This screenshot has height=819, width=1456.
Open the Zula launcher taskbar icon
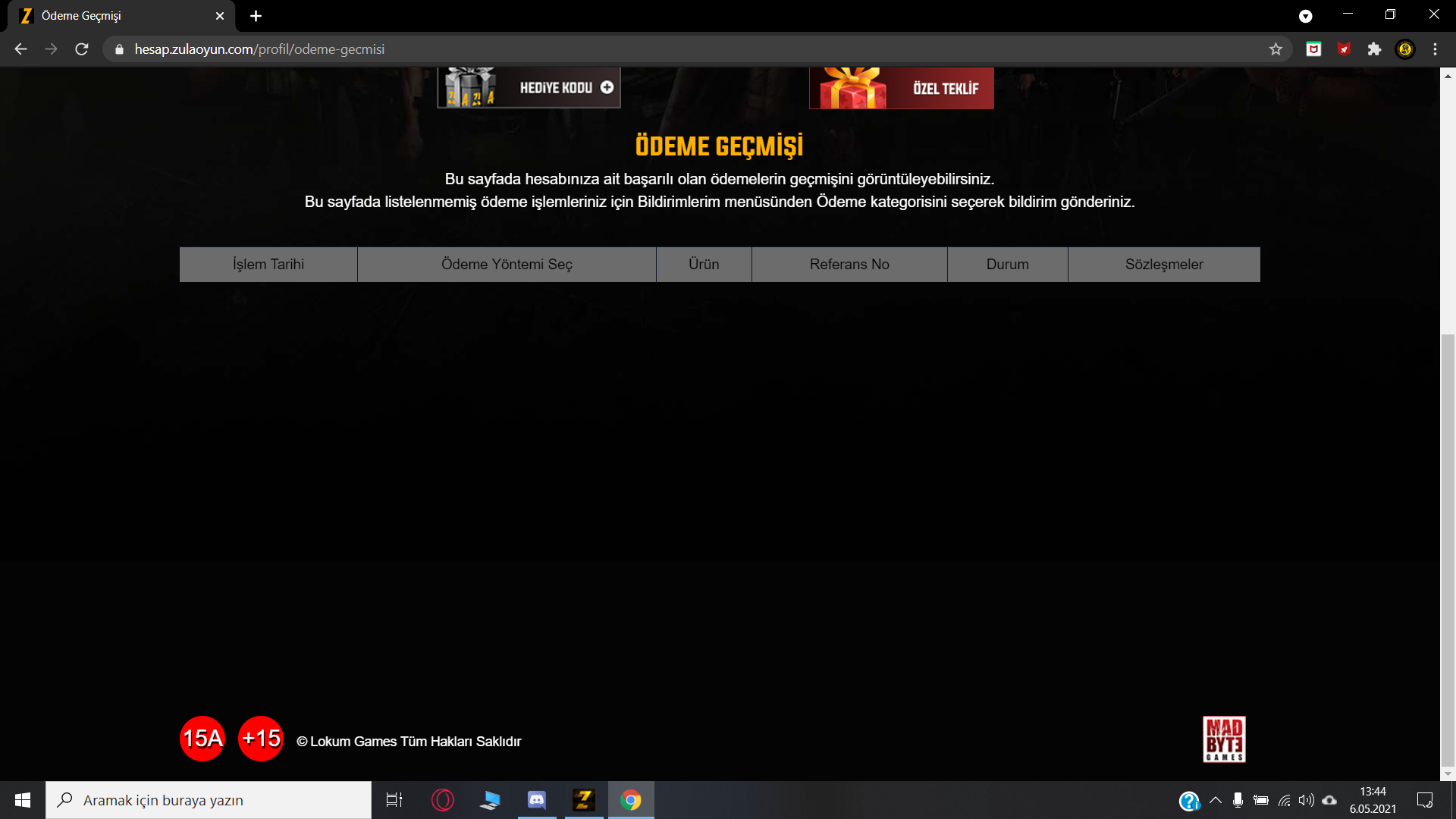584,800
